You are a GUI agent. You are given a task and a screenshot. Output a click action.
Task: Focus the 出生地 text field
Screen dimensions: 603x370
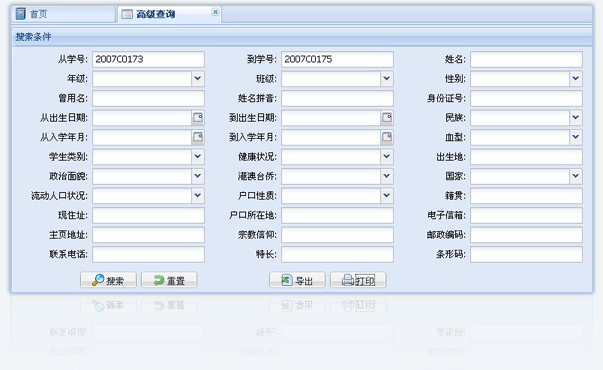click(x=526, y=157)
